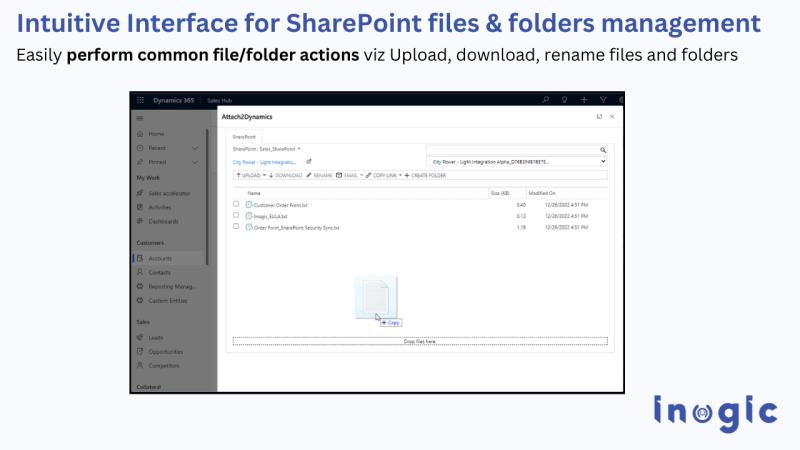800x450 pixels.
Task: Open the Dynamics 365 app launcher grid
Action: click(x=139, y=100)
